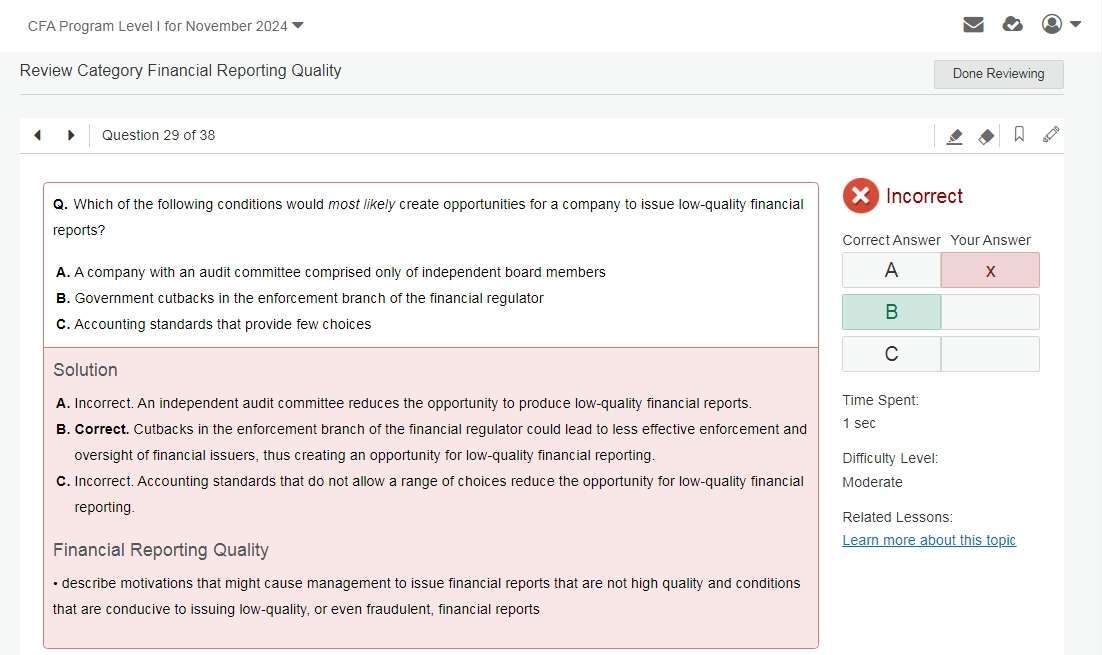
Task: Select answer choice C box
Action: tap(891, 354)
